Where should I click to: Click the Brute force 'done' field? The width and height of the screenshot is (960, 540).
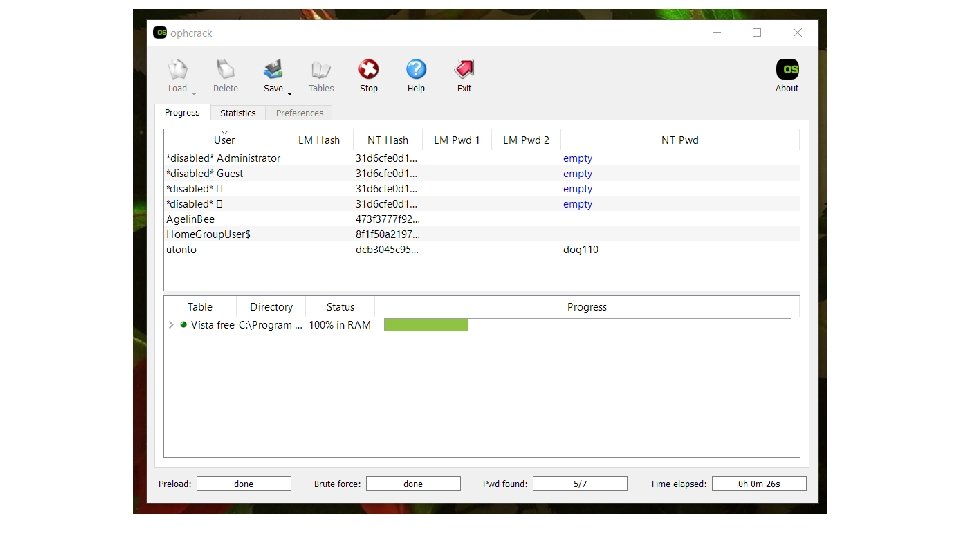click(x=413, y=484)
